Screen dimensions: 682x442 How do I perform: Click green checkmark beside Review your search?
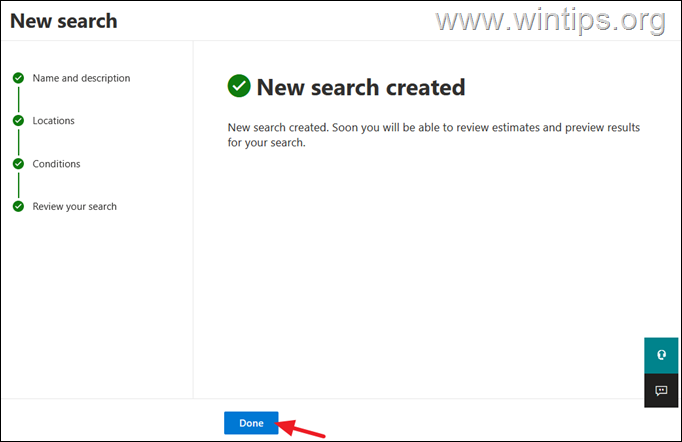tap(18, 206)
